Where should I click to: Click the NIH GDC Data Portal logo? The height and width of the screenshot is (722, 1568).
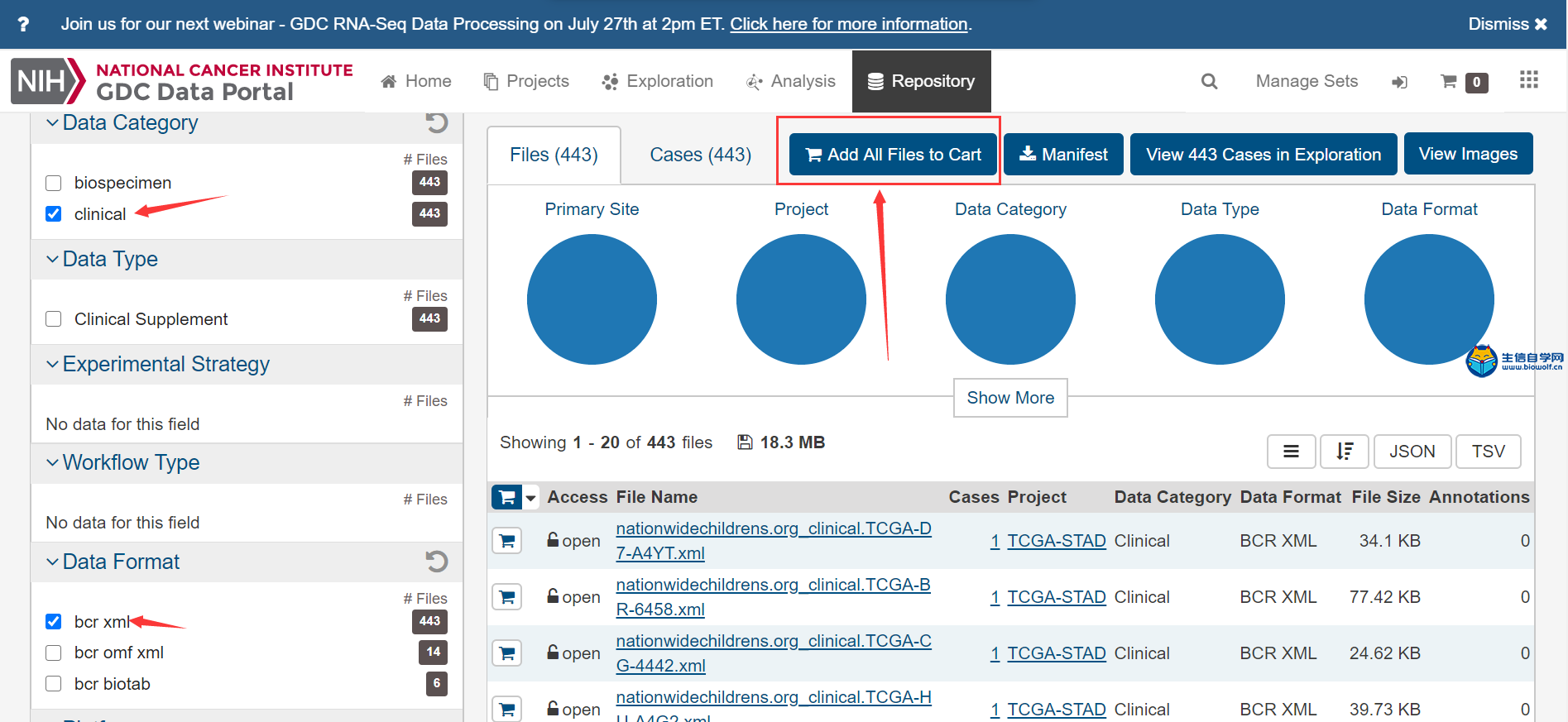pos(182,81)
